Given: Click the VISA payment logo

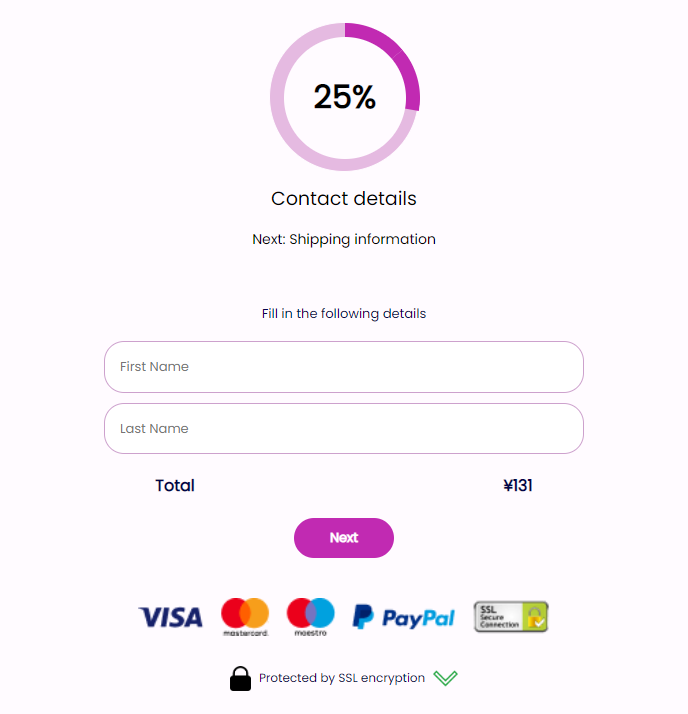Looking at the screenshot, I should pyautogui.click(x=170, y=617).
